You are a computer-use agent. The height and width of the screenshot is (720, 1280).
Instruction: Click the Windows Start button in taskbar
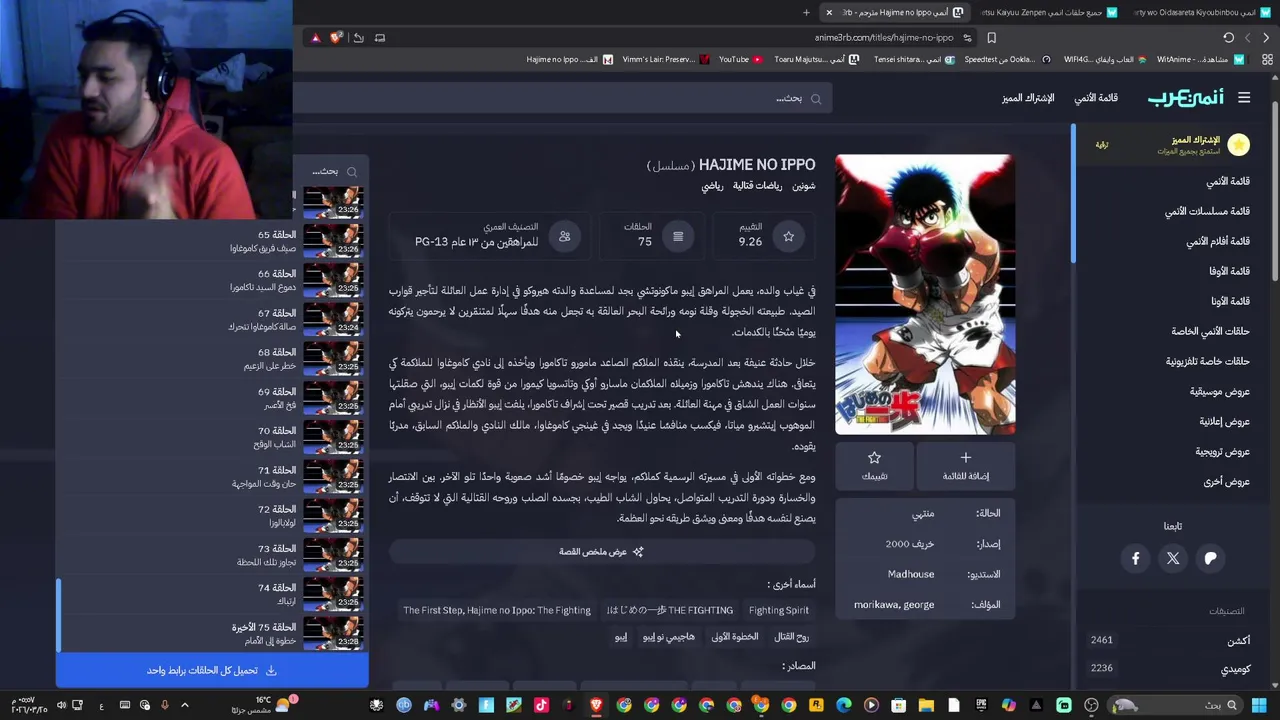click(1259, 706)
